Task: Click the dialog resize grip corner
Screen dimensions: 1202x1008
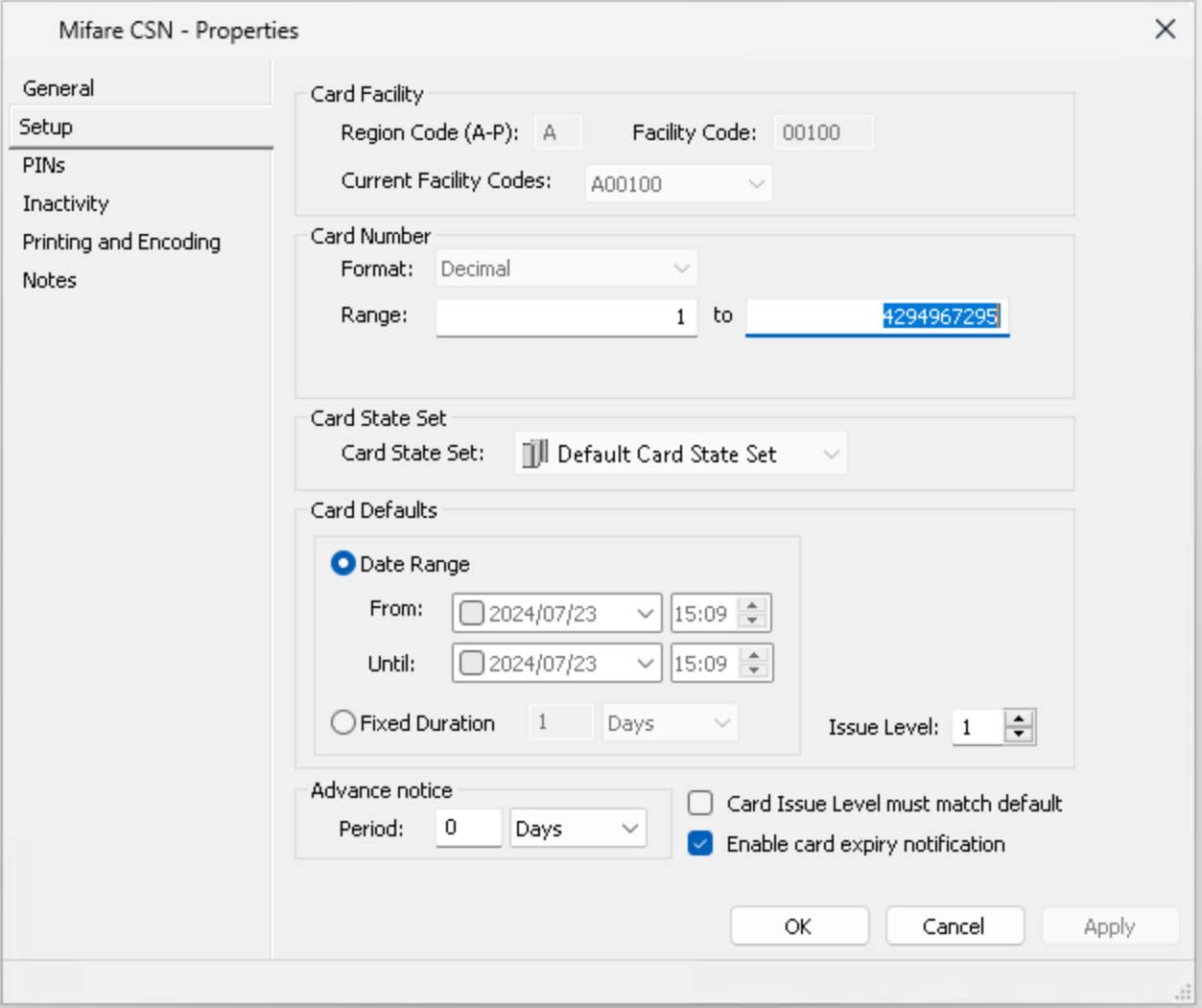Action: click(1183, 993)
